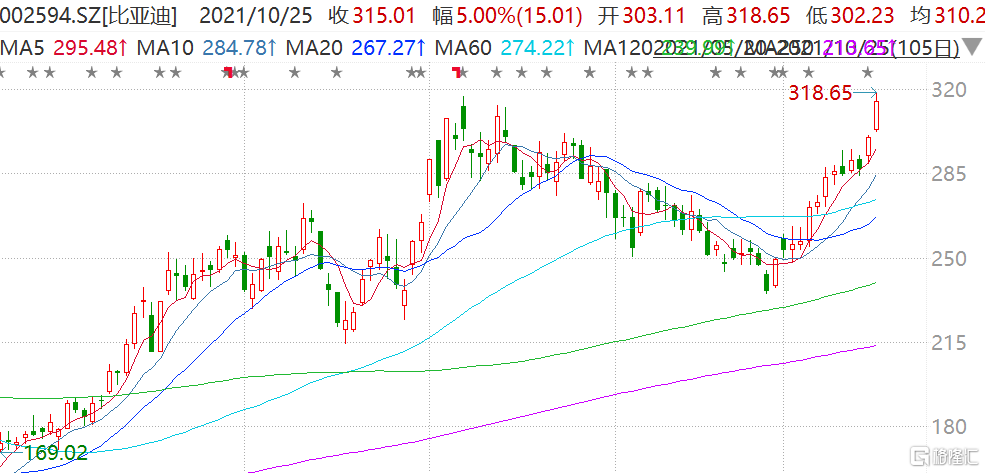Screen dimensions: 985x473
Task: Click the stock code 002594.SZ[比亚迪]
Action: click(x=89, y=16)
